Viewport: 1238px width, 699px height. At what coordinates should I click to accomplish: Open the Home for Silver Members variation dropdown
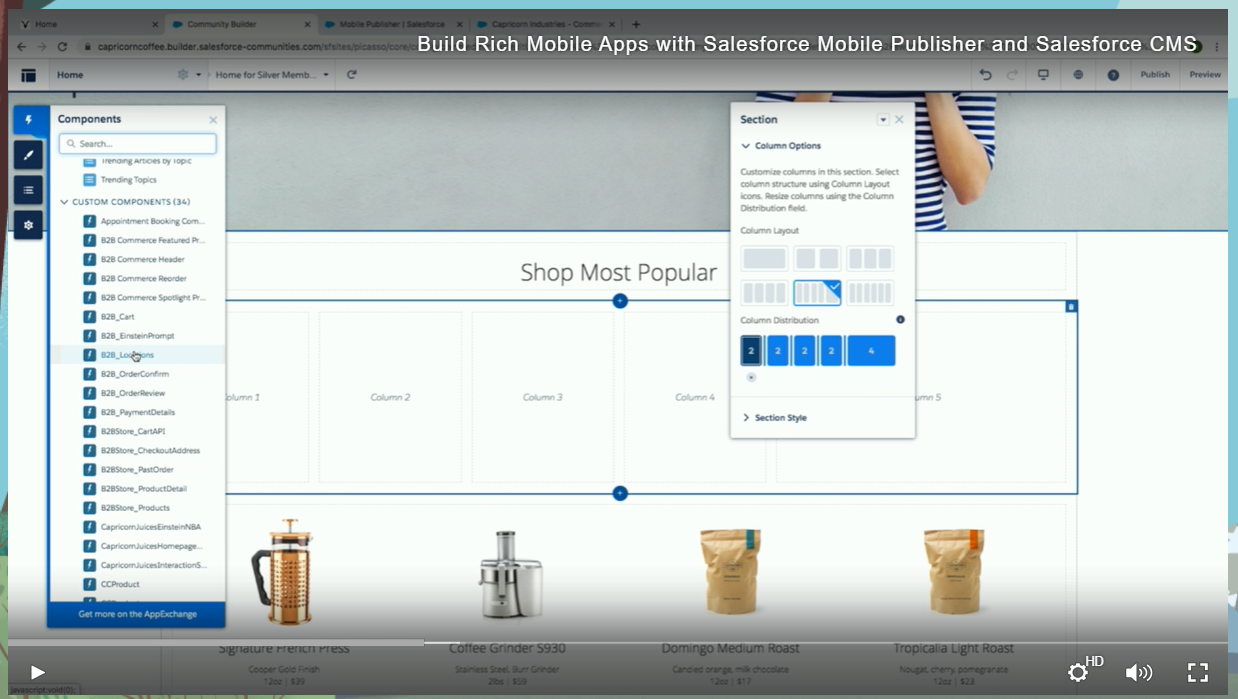[272, 75]
